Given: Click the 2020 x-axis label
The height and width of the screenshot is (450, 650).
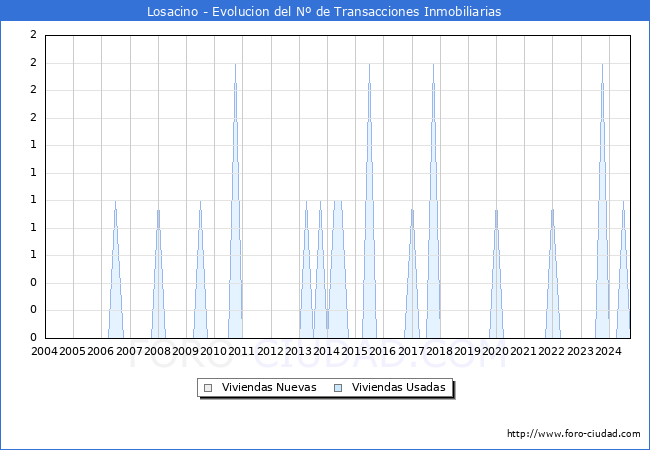Looking at the screenshot, I should tap(495, 351).
